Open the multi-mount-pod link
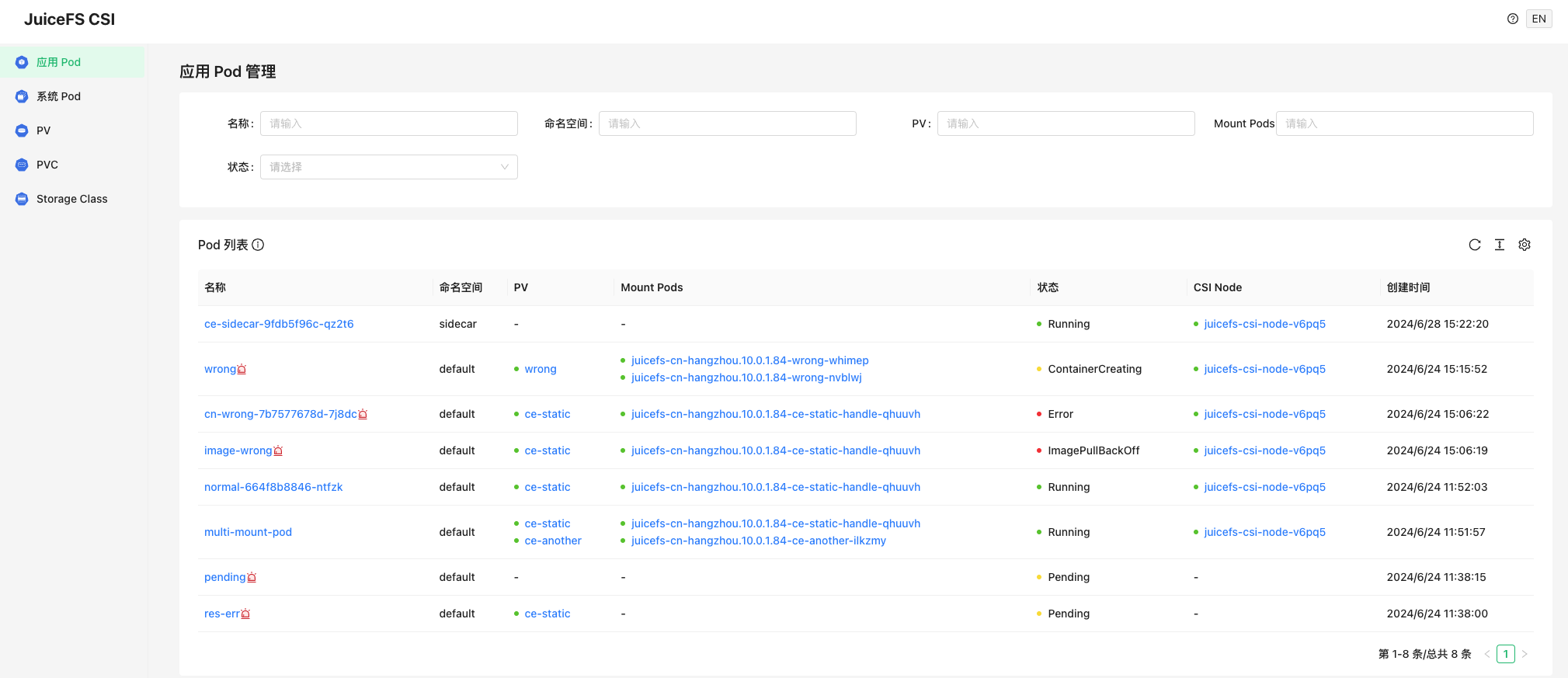Image resolution: width=1568 pixels, height=678 pixels. [x=248, y=532]
